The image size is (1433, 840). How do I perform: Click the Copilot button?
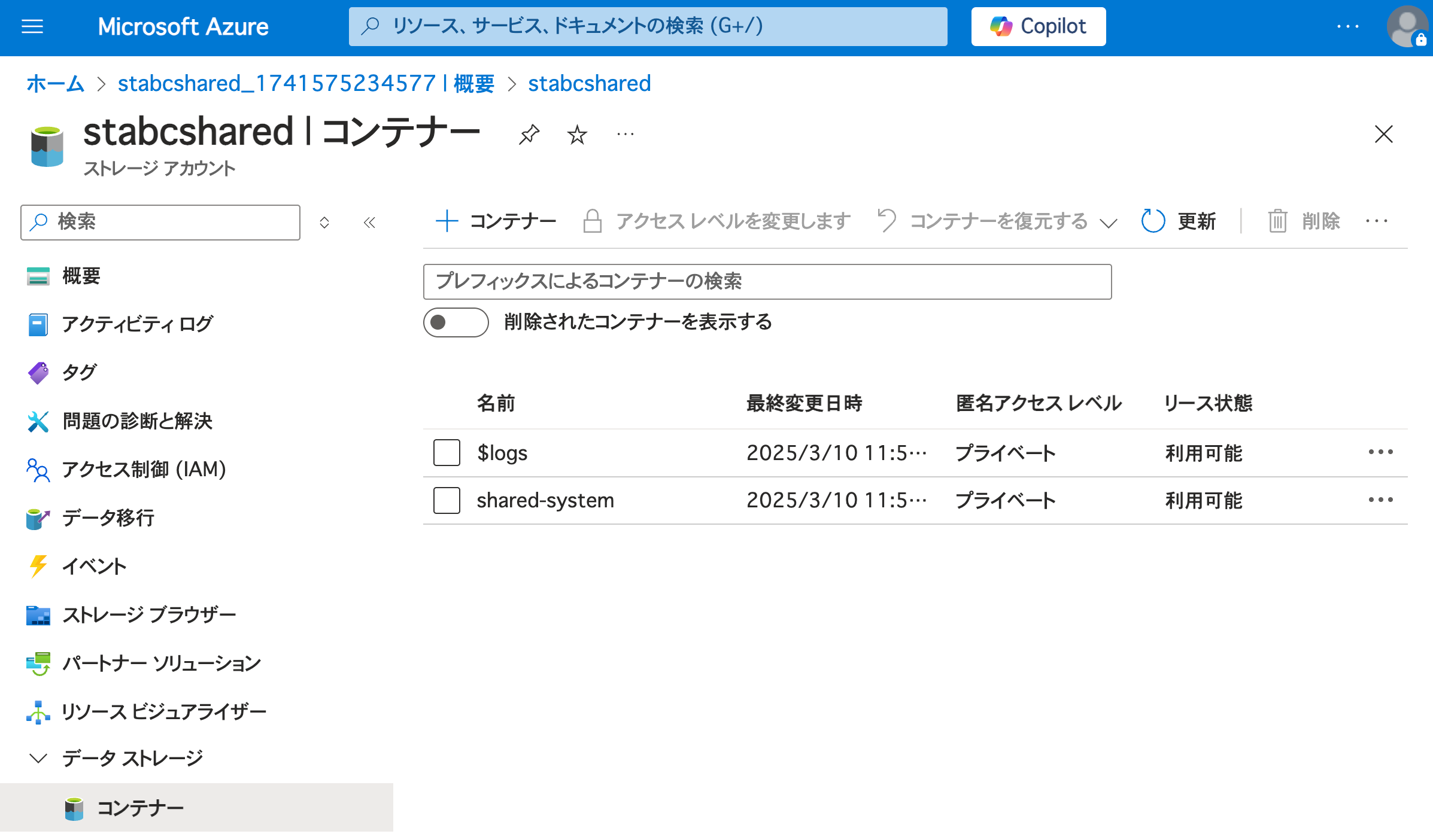point(1038,26)
